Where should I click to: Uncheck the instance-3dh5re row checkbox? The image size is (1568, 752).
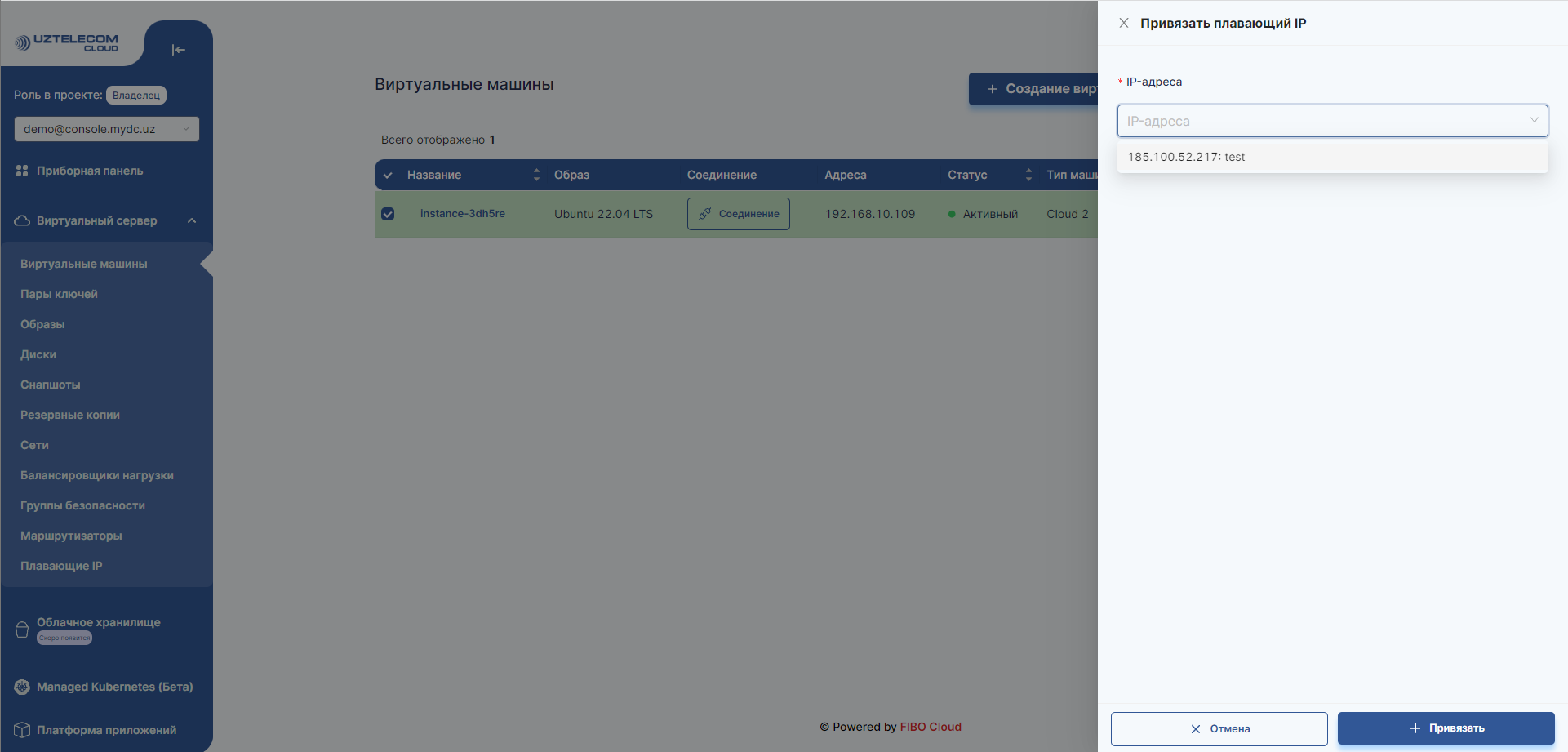click(x=388, y=214)
